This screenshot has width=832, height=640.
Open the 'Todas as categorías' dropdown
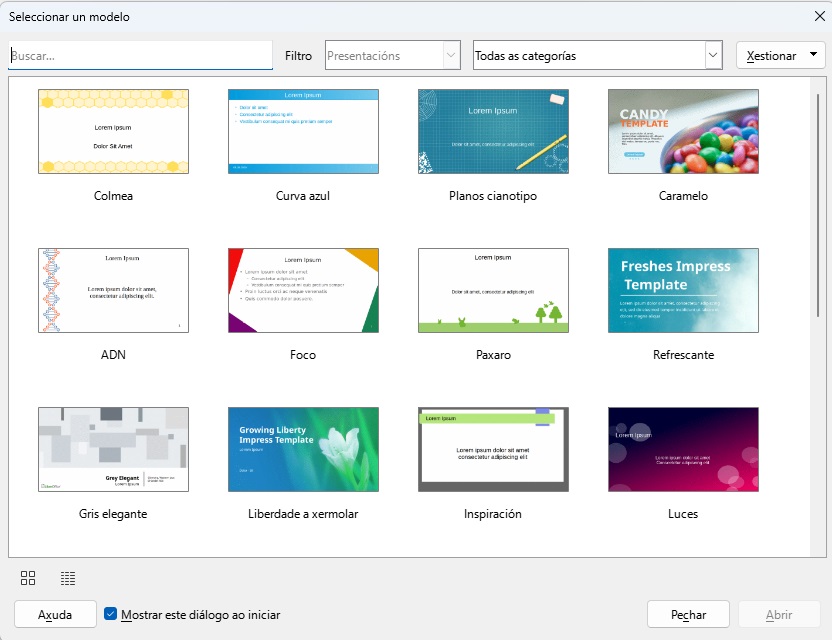click(711, 55)
